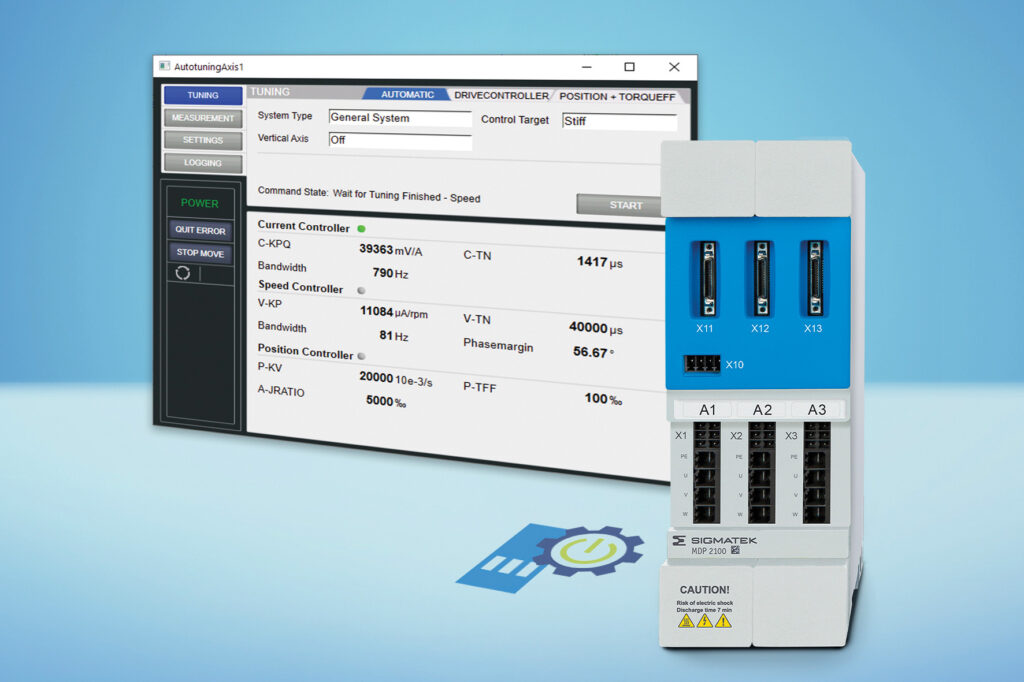Select the C-KPQ value 39363
1024x682 pixels.
point(375,249)
